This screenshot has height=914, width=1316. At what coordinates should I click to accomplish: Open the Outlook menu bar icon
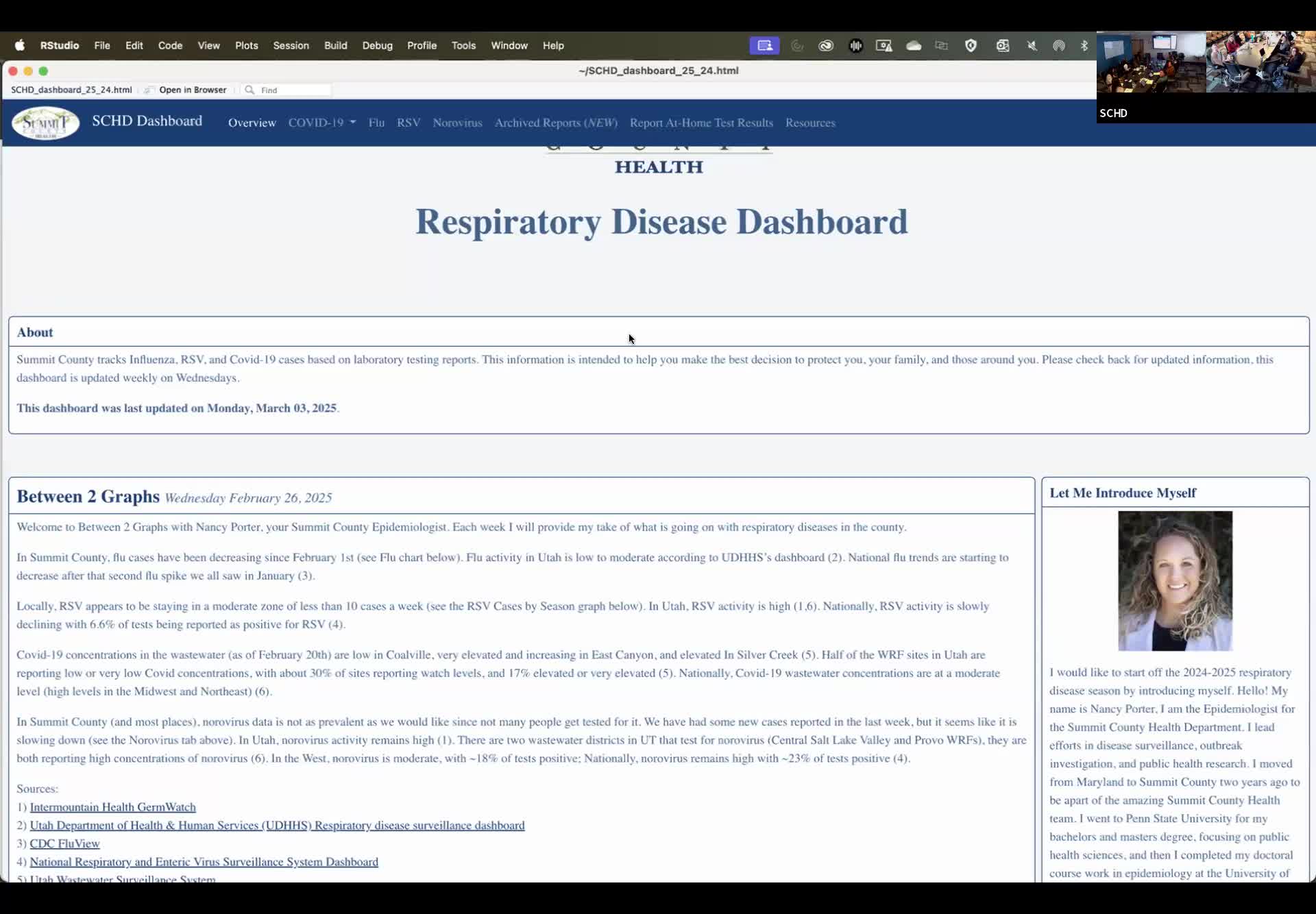(x=1002, y=46)
